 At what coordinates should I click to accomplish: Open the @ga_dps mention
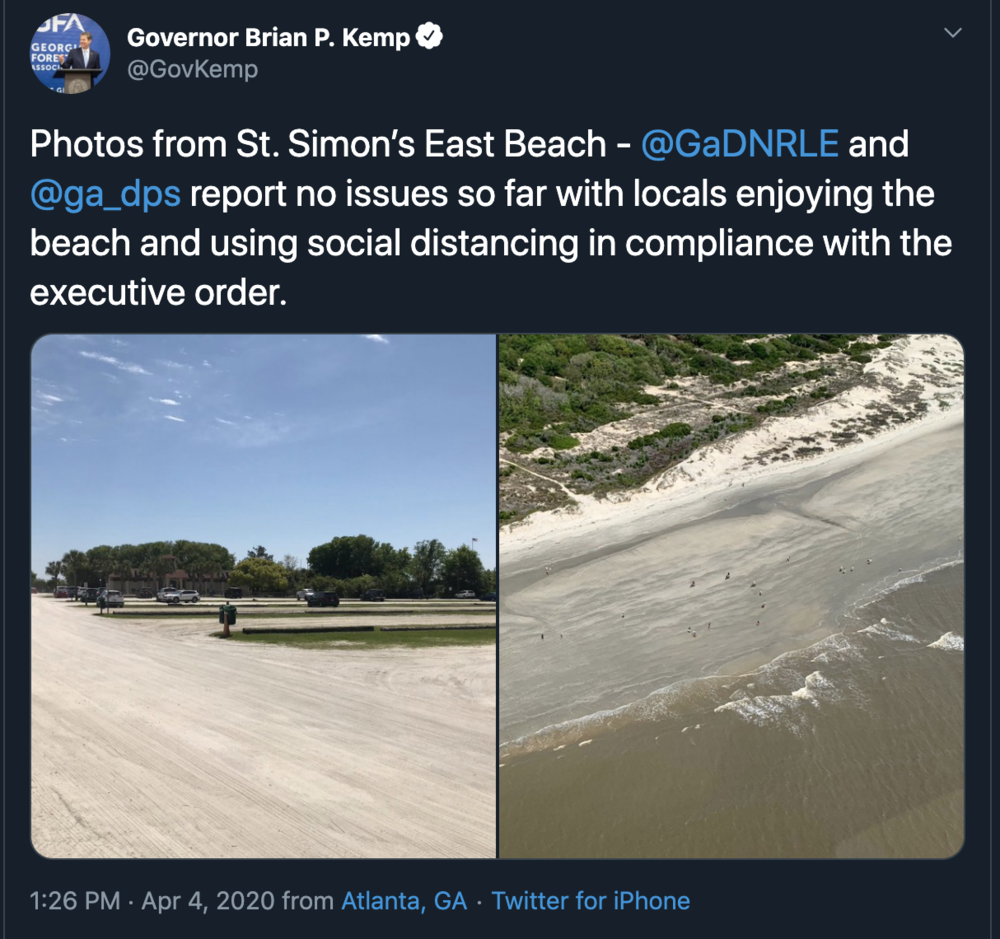(x=105, y=193)
